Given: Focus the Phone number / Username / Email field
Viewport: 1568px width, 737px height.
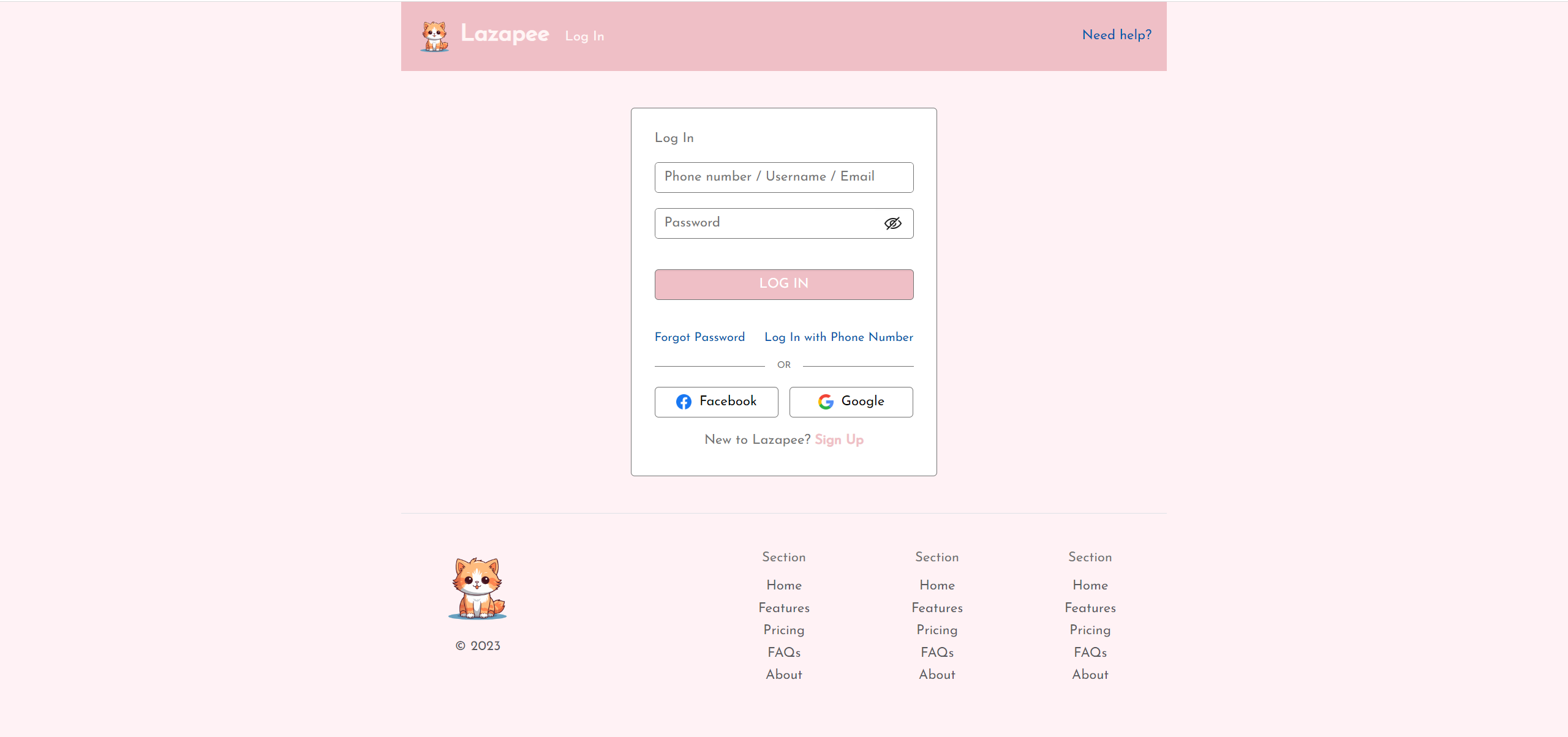Looking at the screenshot, I should coord(783,177).
